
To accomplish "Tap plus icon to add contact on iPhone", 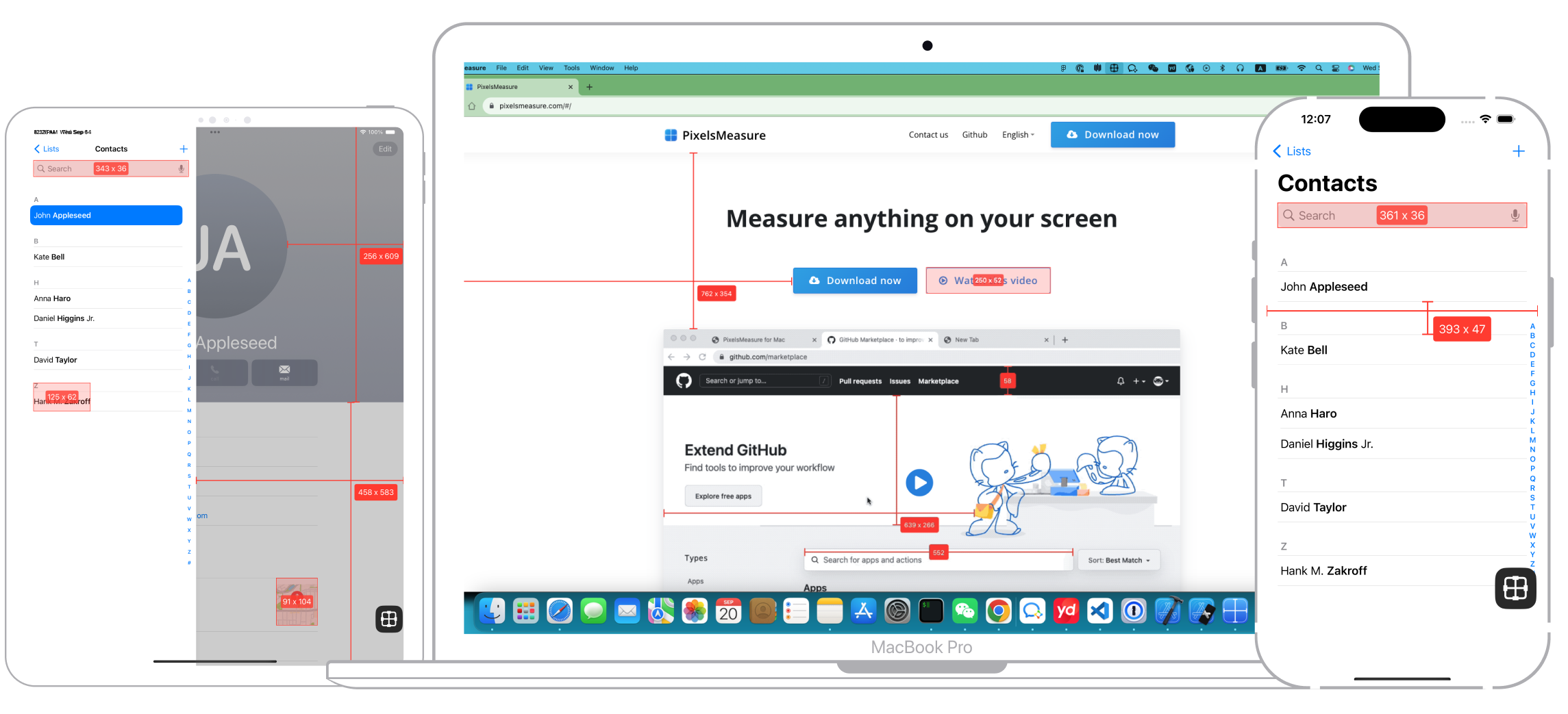I will point(1519,151).
